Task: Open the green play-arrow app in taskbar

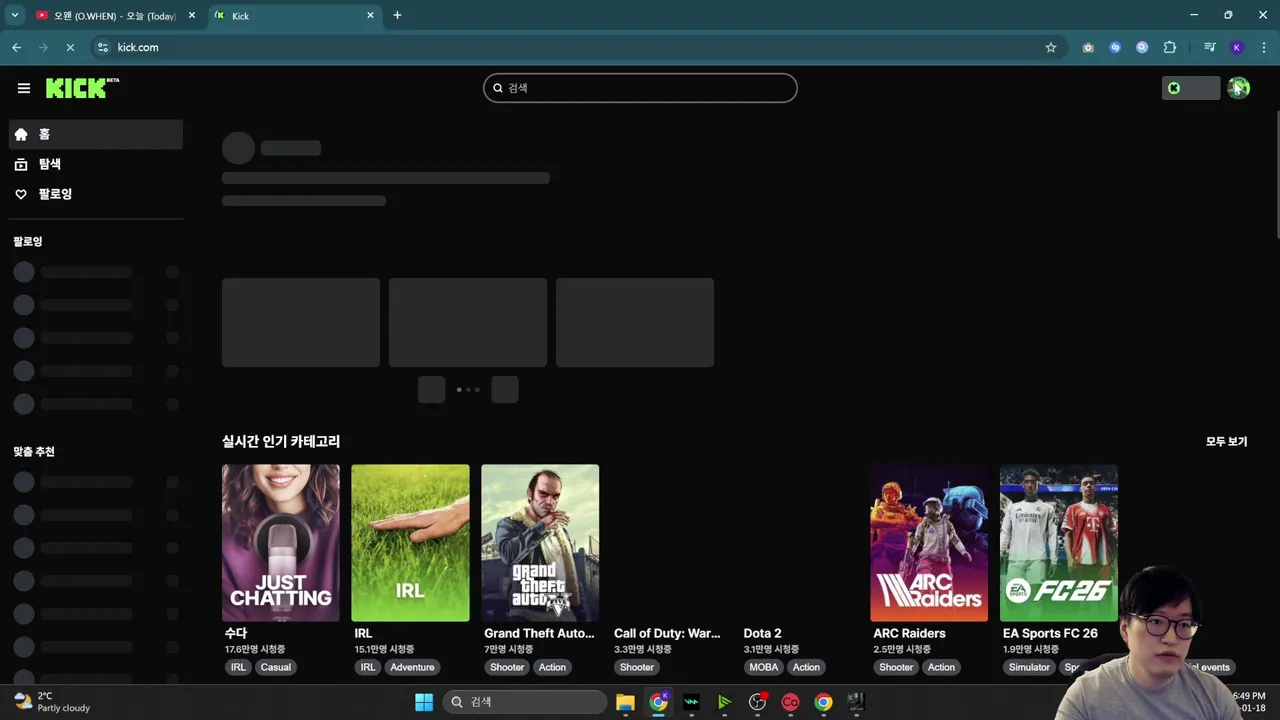Action: point(724,702)
